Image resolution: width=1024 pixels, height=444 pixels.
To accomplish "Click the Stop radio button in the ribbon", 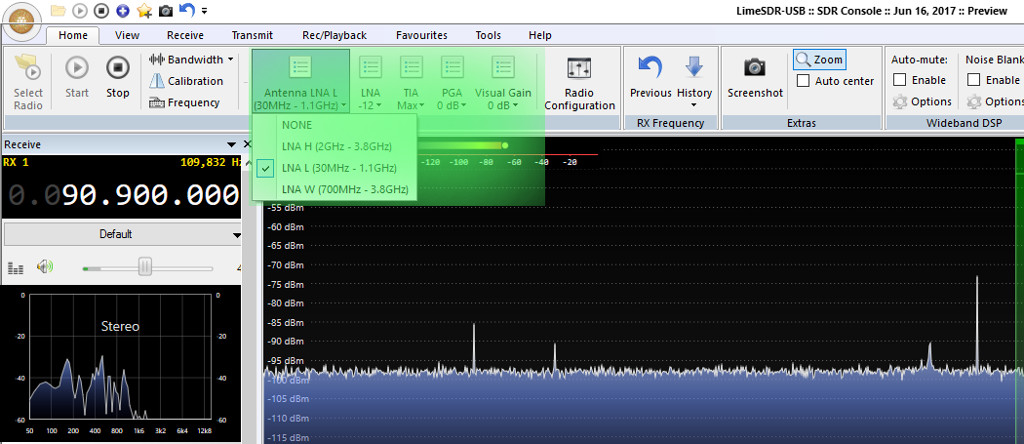I will pyautogui.click(x=118, y=77).
